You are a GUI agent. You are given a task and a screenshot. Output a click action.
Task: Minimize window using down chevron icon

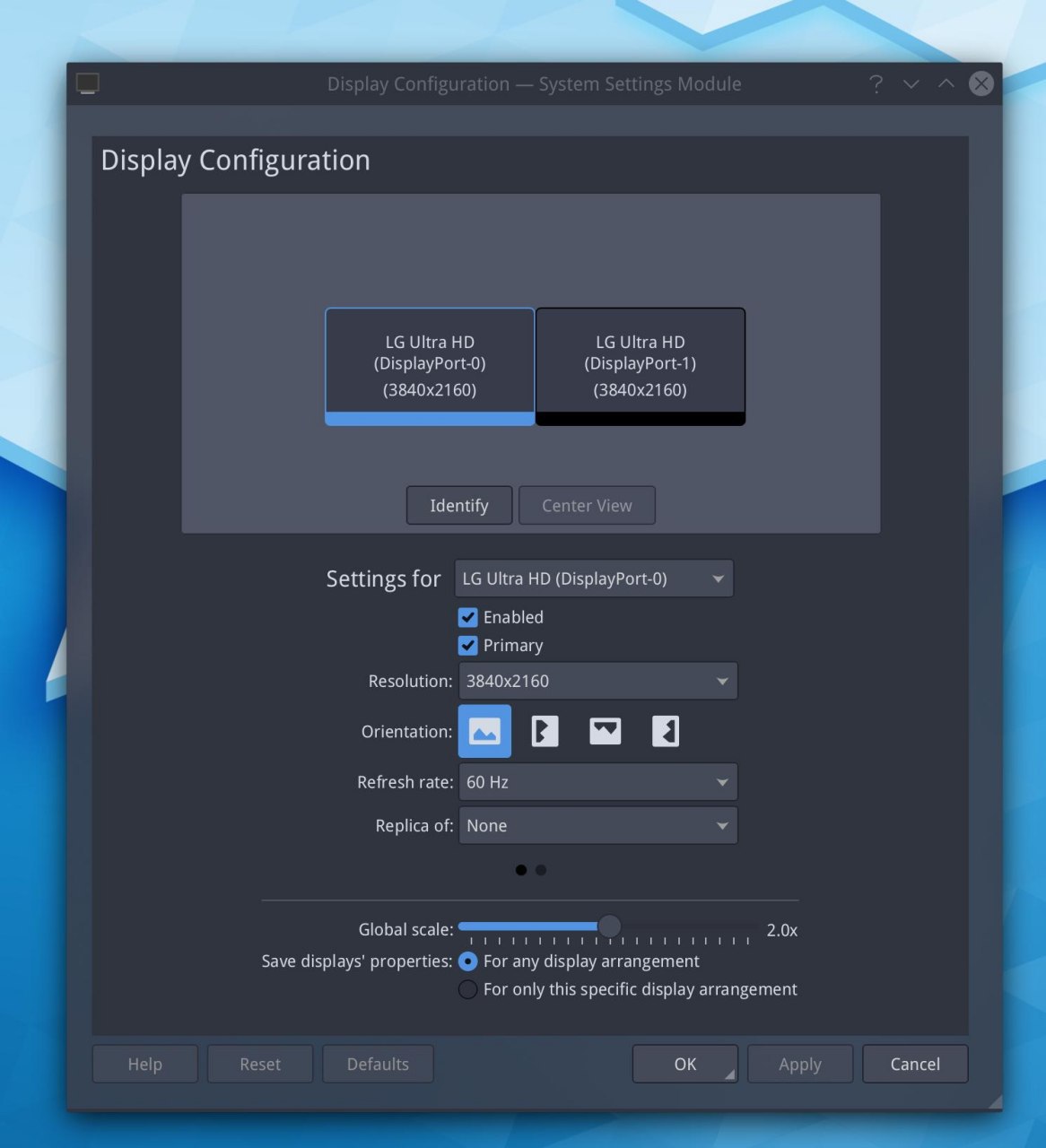[x=911, y=83]
